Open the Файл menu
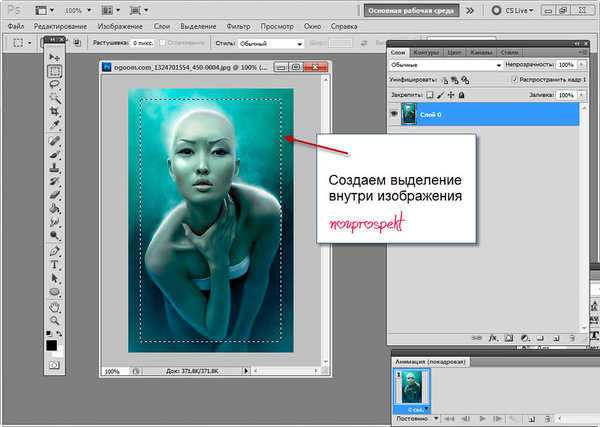The height and width of the screenshot is (427, 600). (x=16, y=26)
